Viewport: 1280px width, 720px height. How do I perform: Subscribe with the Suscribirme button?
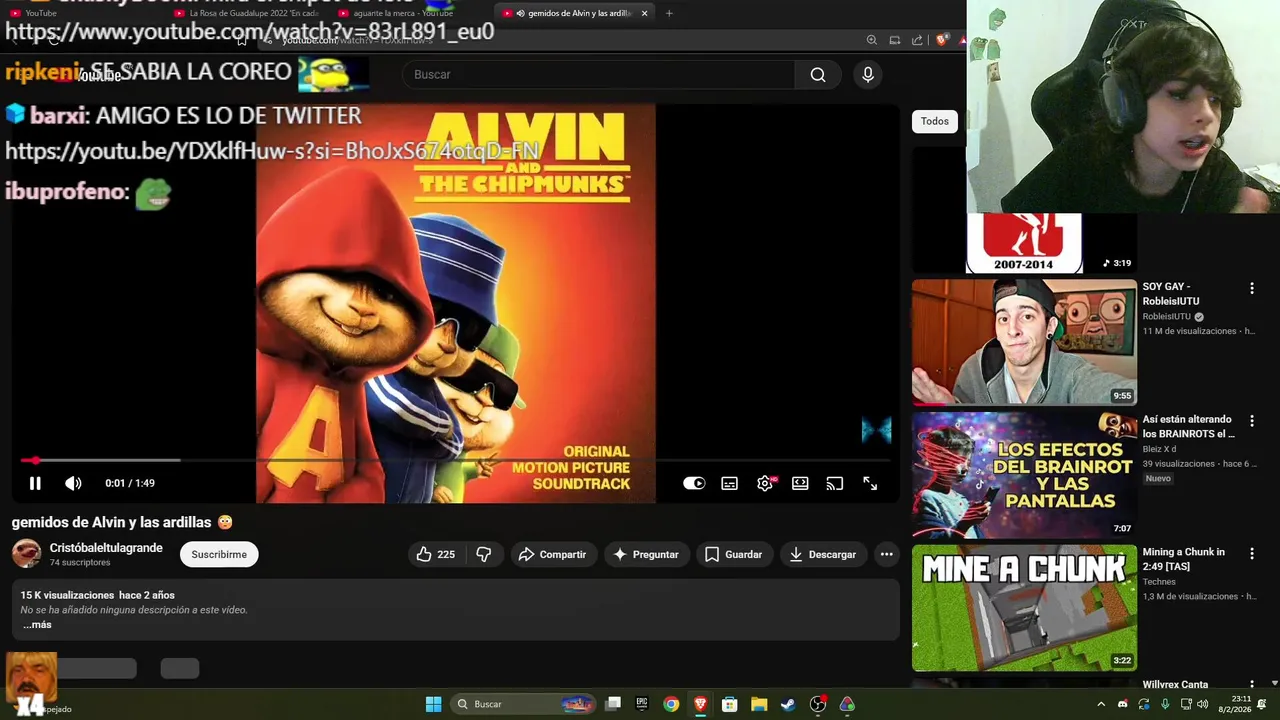click(x=219, y=554)
